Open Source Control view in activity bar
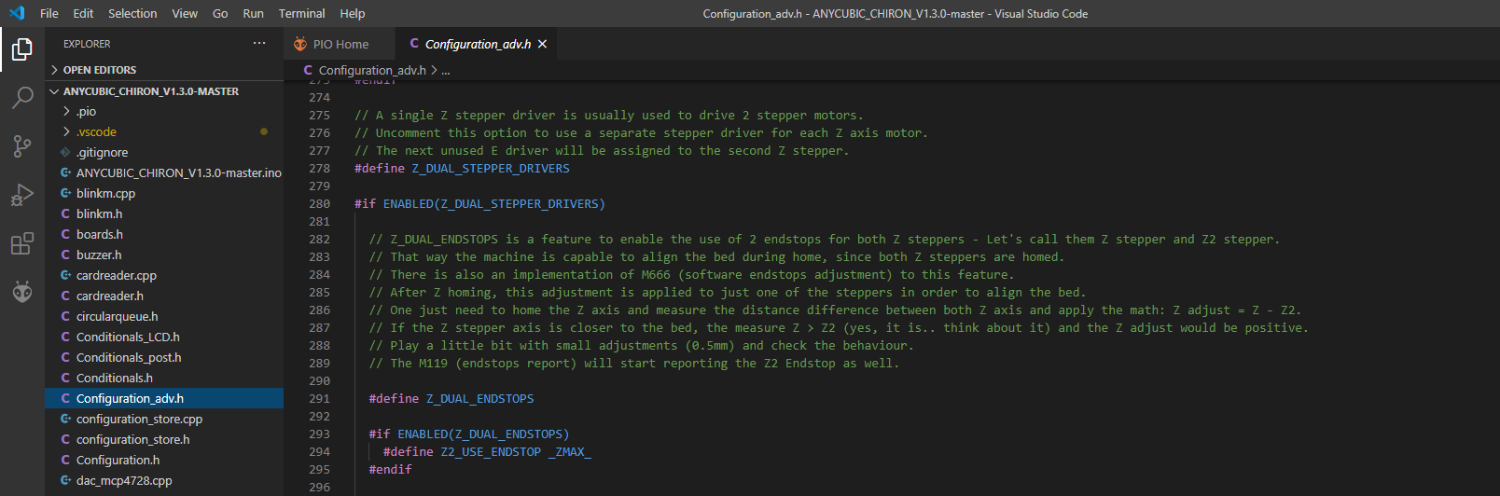This screenshot has height=496, width=1500. coord(22,146)
